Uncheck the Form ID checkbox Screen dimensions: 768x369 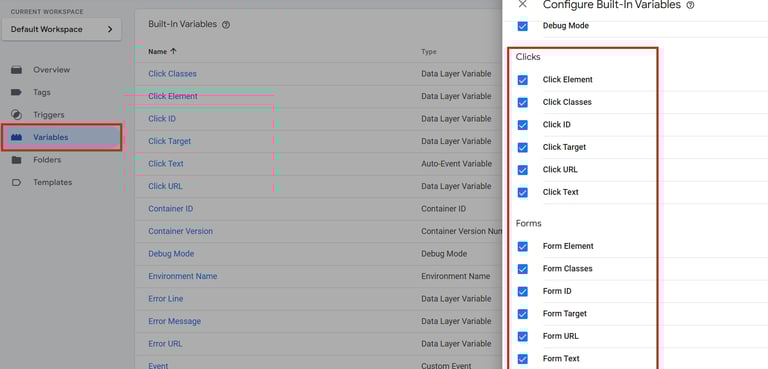(x=523, y=292)
